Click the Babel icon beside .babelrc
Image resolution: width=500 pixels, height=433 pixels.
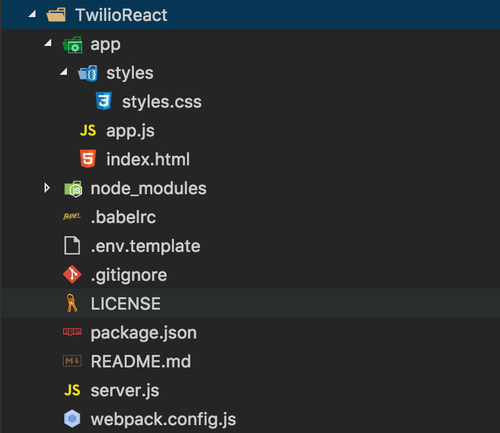(72, 217)
